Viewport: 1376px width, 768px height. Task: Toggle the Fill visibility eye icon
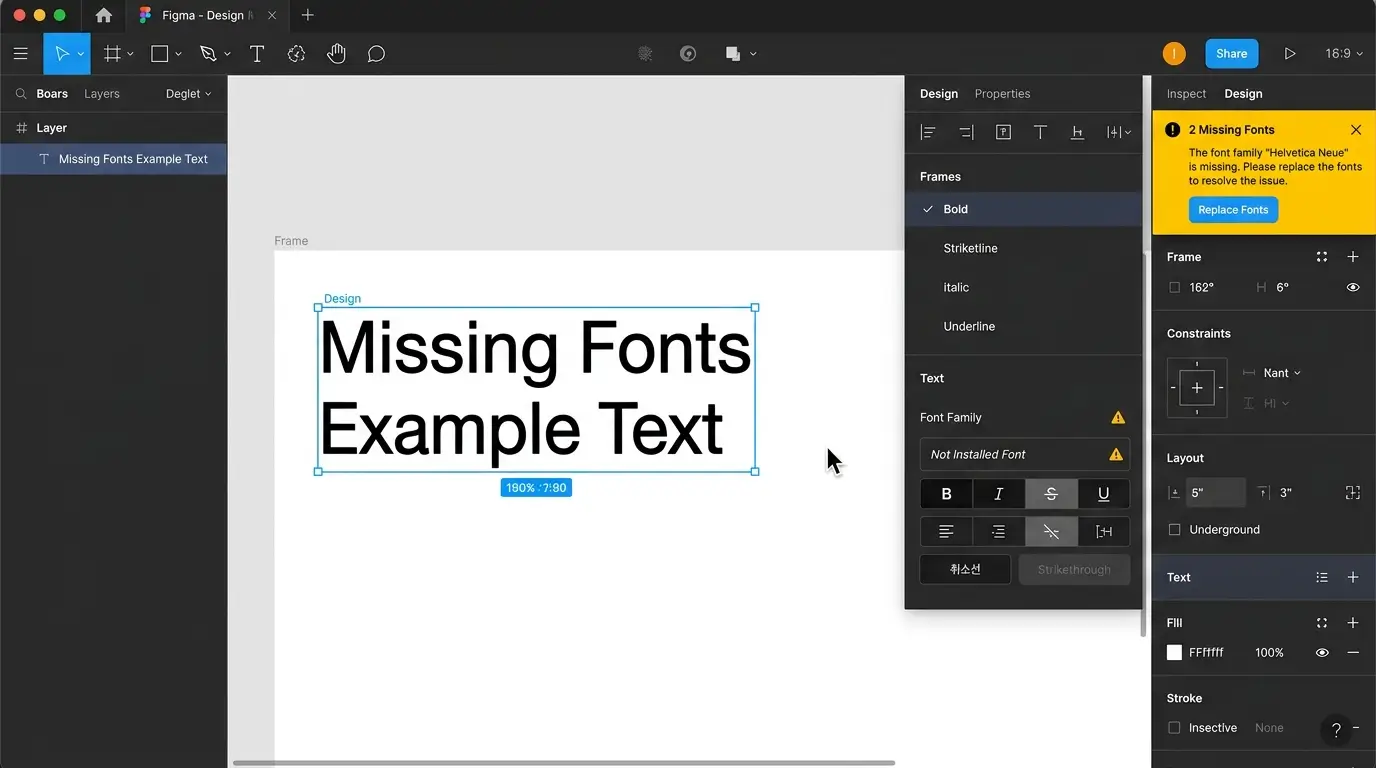click(1322, 652)
